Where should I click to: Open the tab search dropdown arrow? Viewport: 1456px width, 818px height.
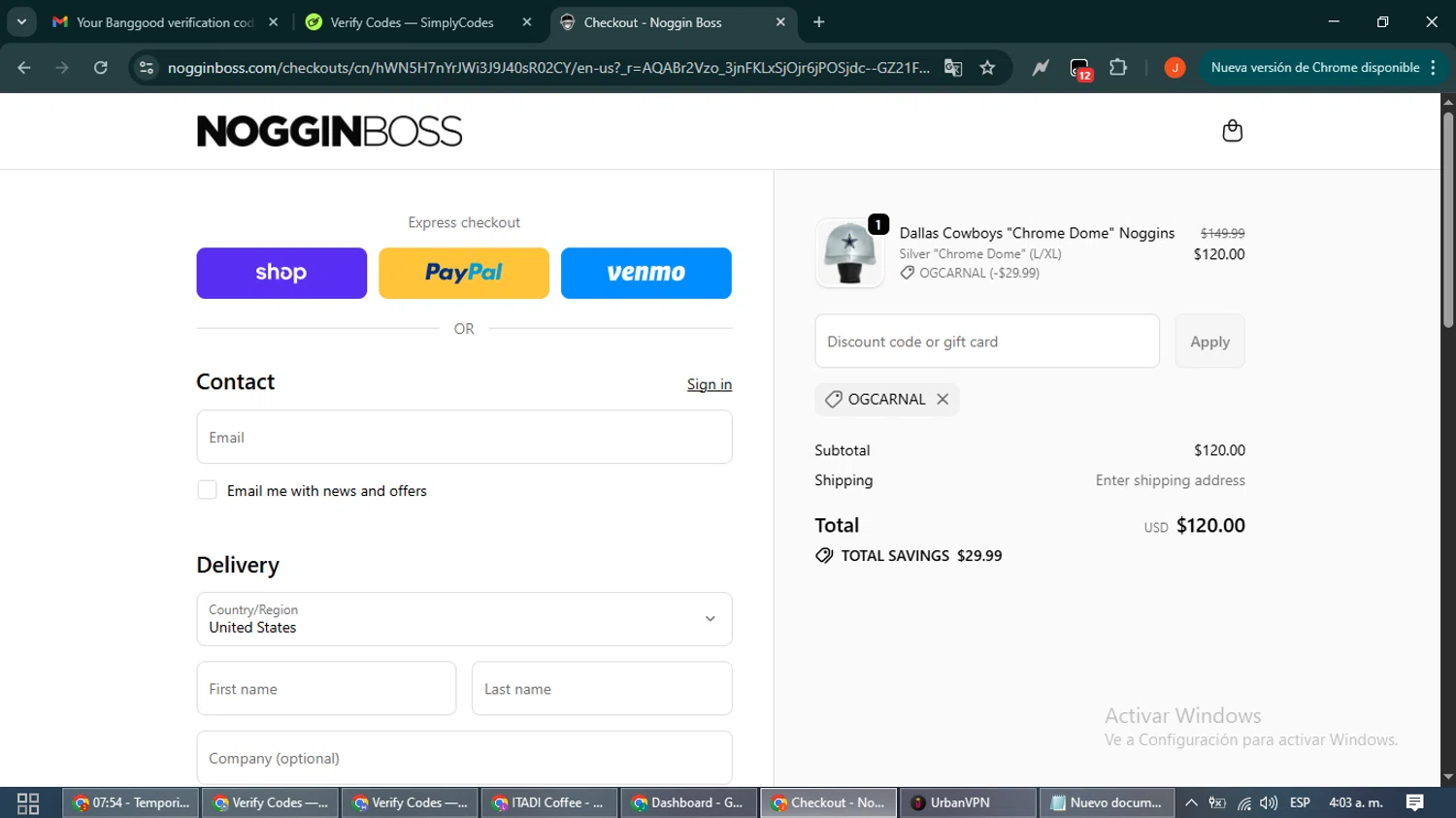pyautogui.click(x=21, y=22)
